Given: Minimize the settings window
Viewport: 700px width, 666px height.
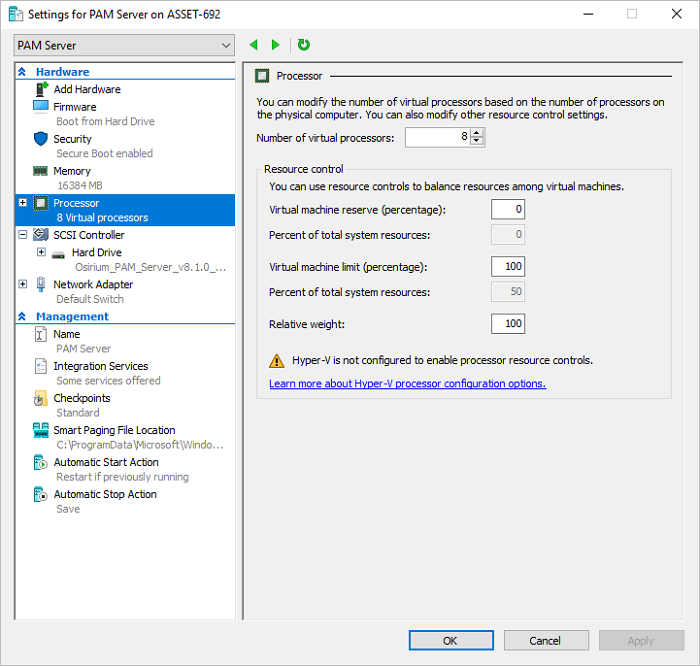Looking at the screenshot, I should click(588, 14).
